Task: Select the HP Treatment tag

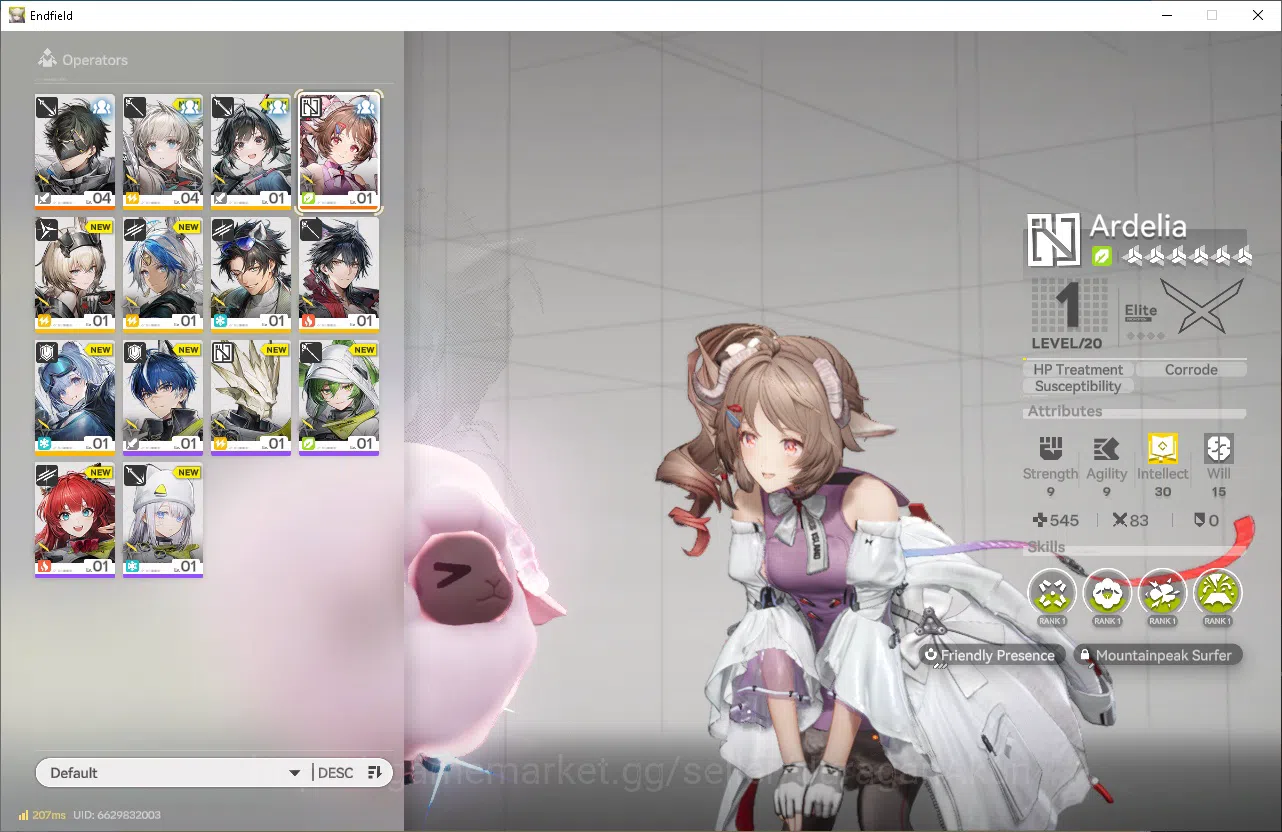Action: tap(1078, 369)
